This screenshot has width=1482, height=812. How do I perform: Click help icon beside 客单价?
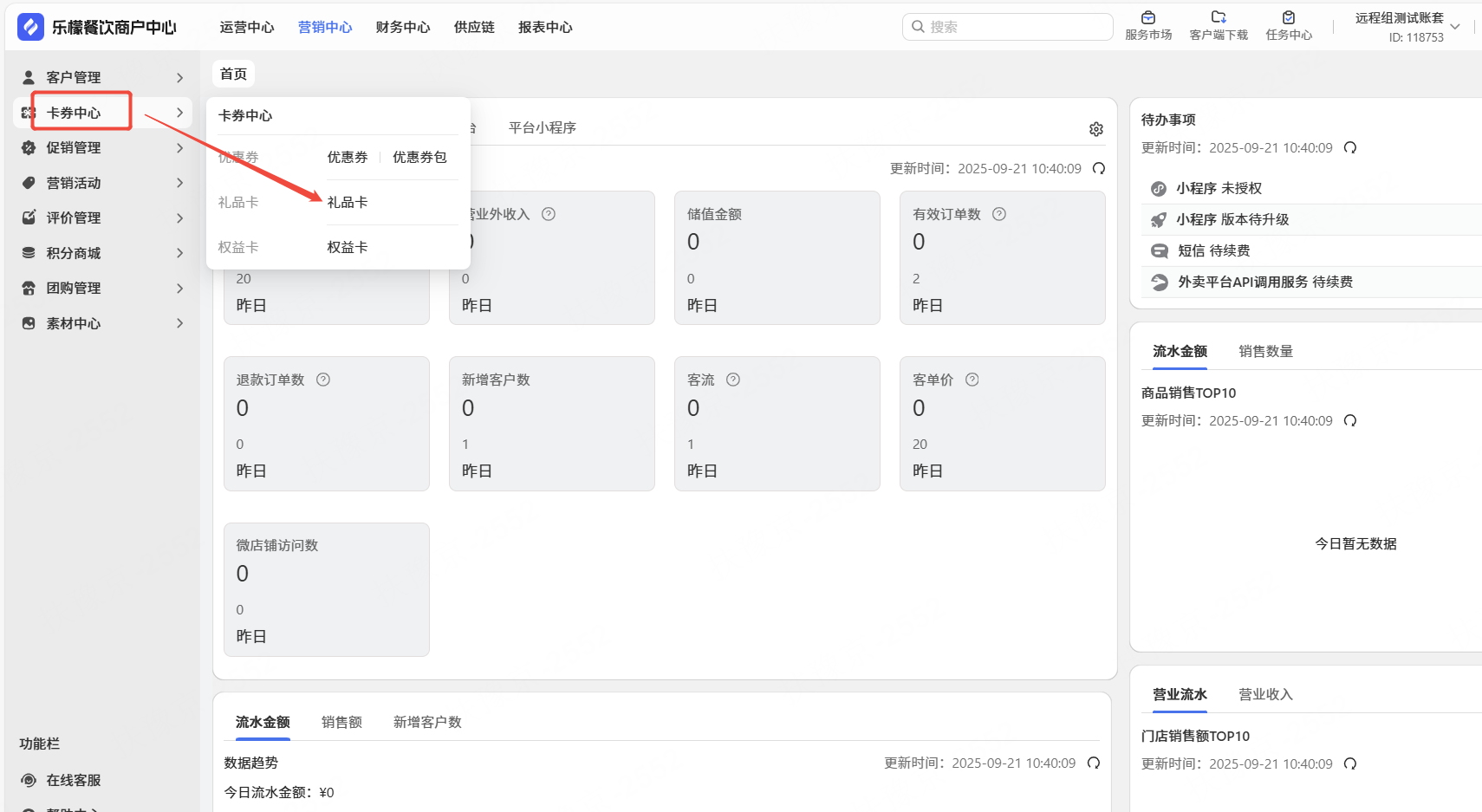pyautogui.click(x=972, y=380)
